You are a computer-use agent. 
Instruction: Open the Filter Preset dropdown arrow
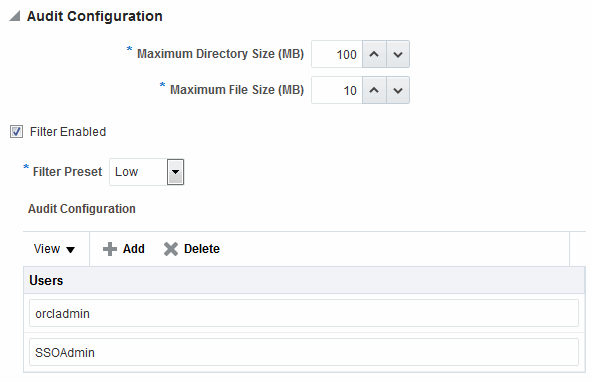coord(175,172)
